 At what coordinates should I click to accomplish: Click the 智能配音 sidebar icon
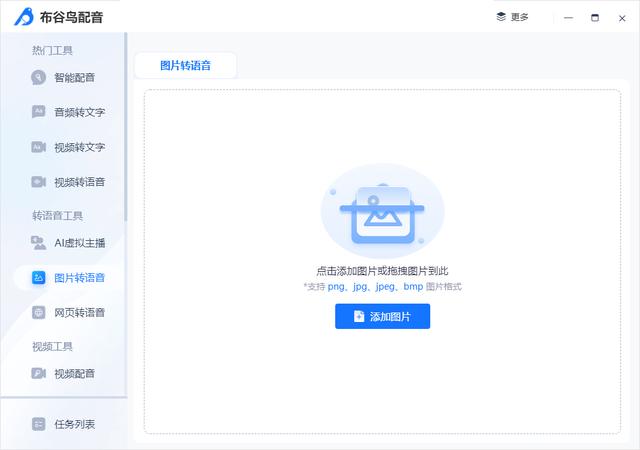pos(38,77)
